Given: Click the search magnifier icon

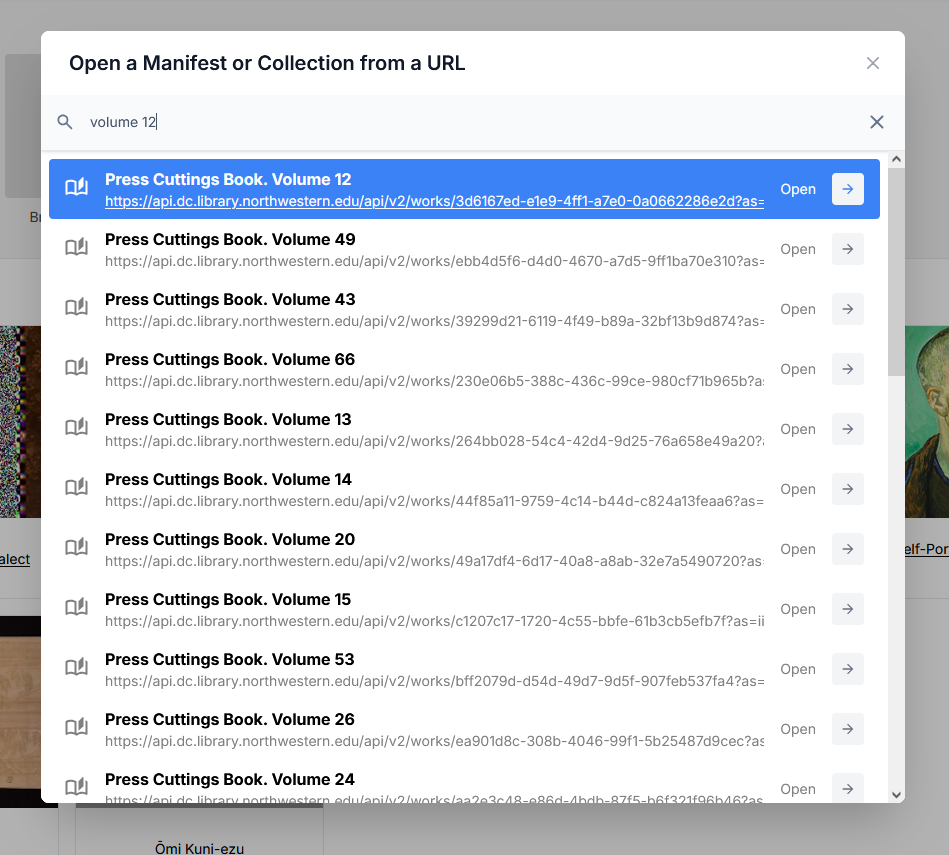Looking at the screenshot, I should click(64, 121).
